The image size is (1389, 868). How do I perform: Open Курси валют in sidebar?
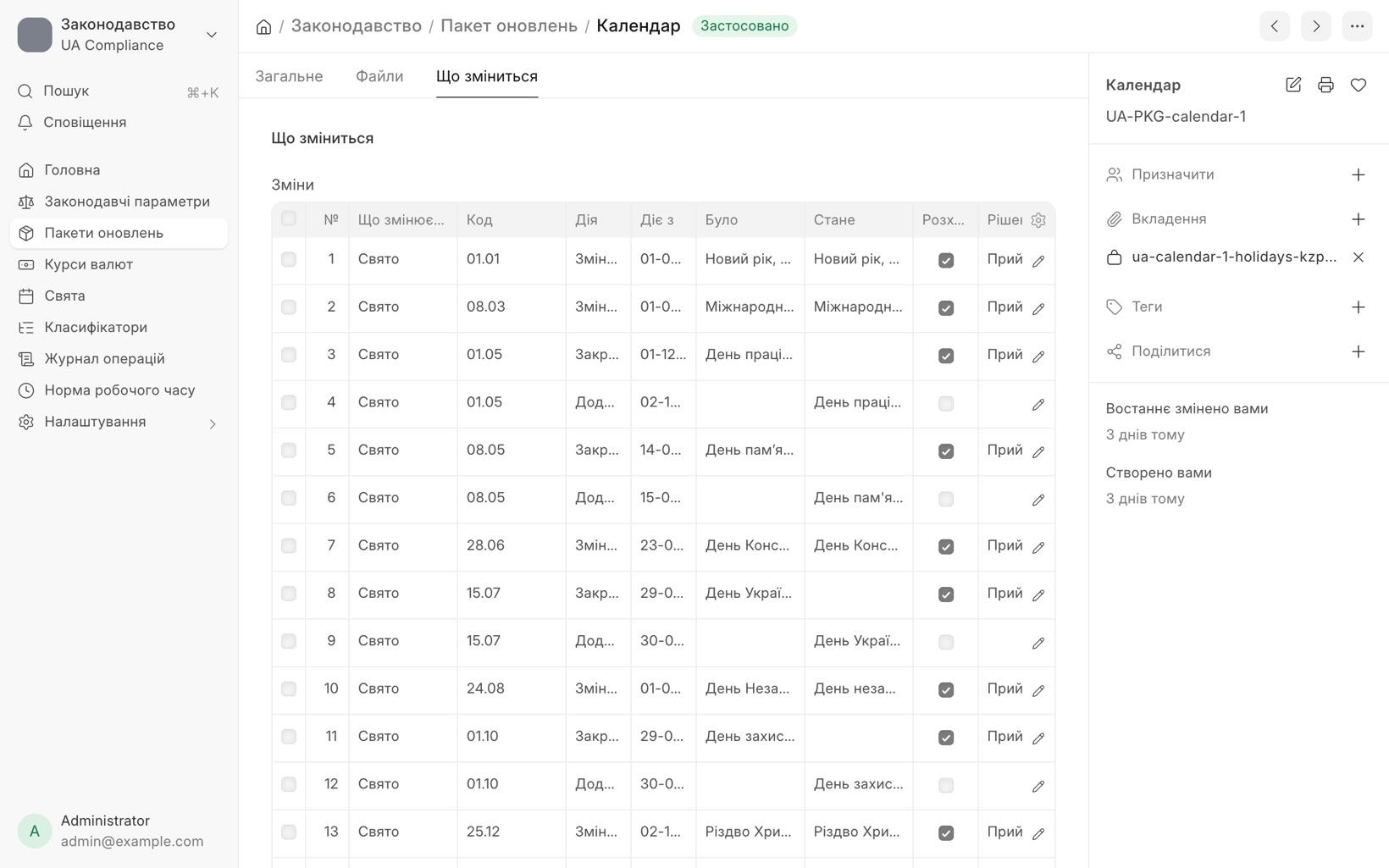pyautogui.click(x=119, y=264)
